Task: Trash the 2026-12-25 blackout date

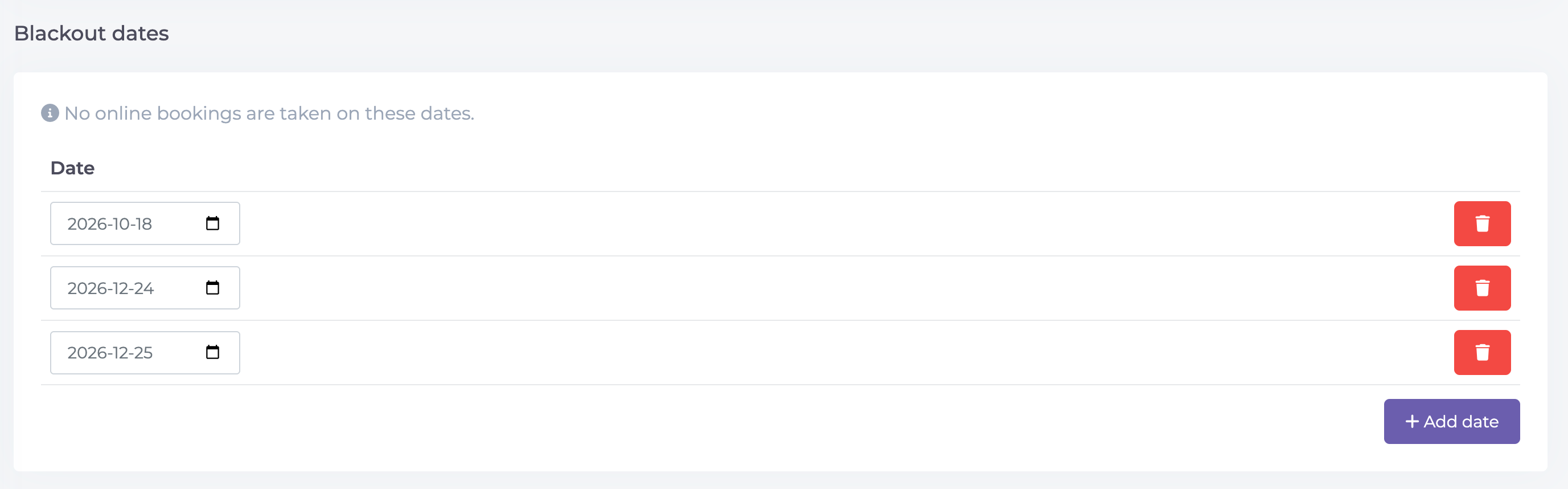Action: coord(1482,353)
